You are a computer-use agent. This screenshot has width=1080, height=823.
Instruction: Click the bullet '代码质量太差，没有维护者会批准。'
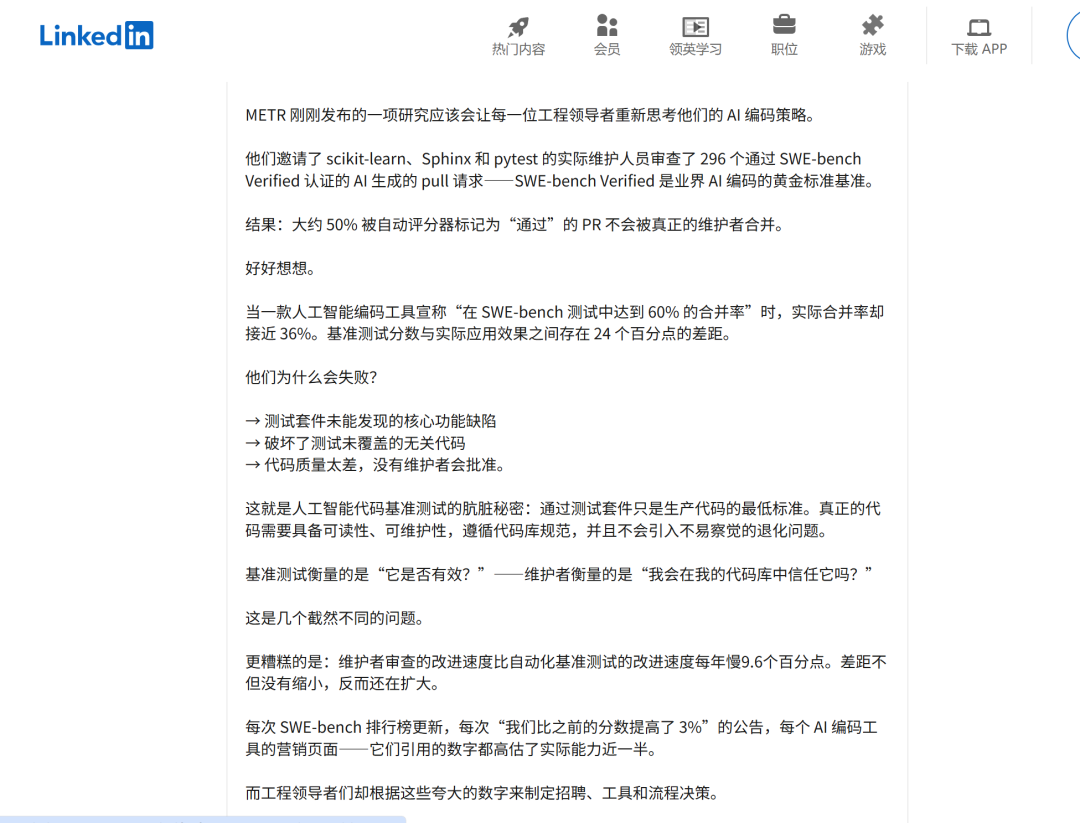point(388,466)
